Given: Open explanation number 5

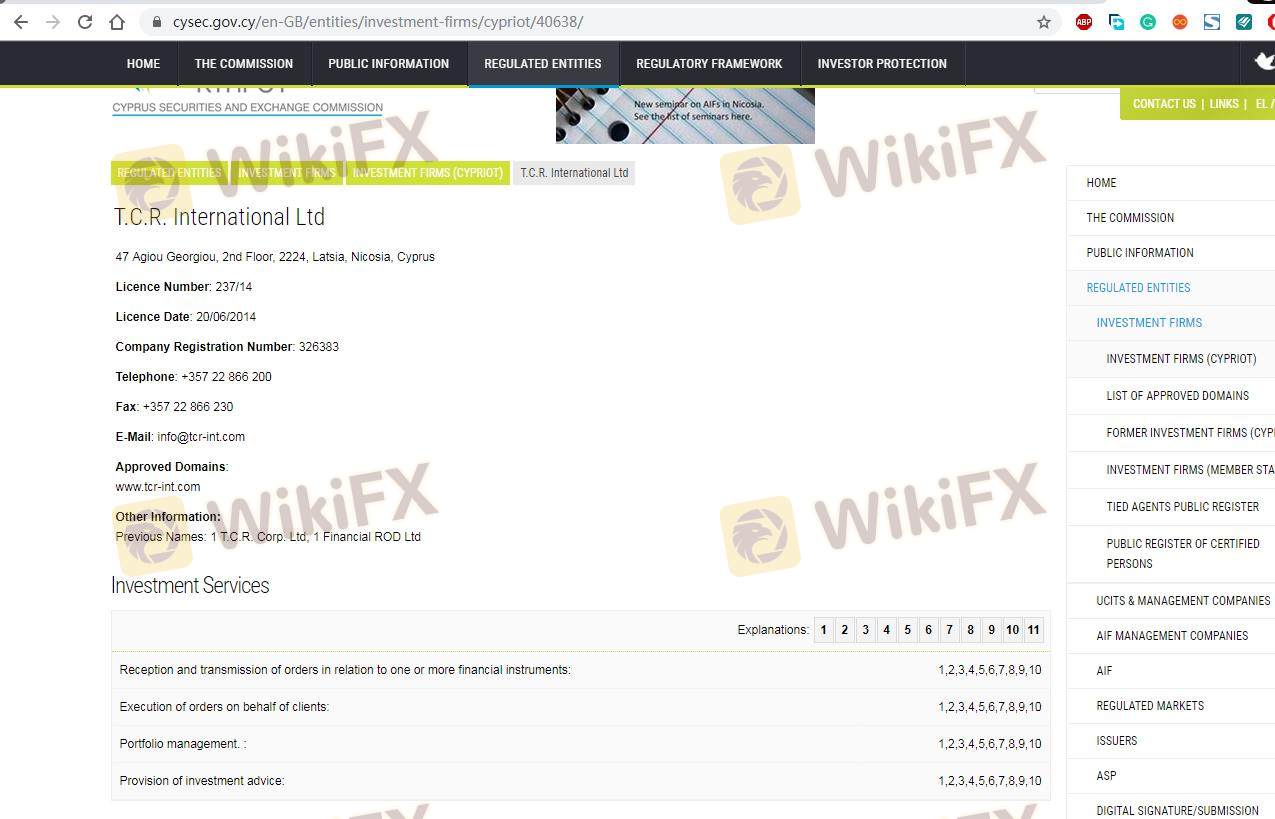Looking at the screenshot, I should point(908,630).
